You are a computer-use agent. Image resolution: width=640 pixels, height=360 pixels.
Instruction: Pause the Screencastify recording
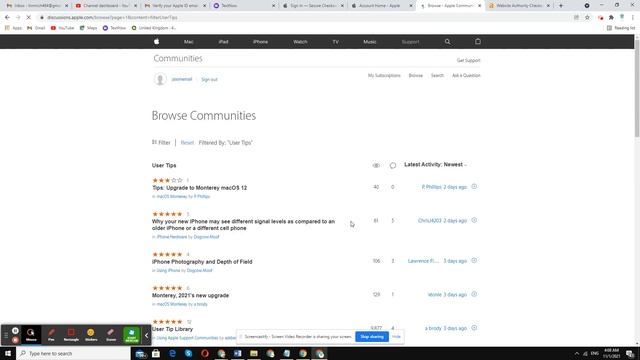pos(15,331)
